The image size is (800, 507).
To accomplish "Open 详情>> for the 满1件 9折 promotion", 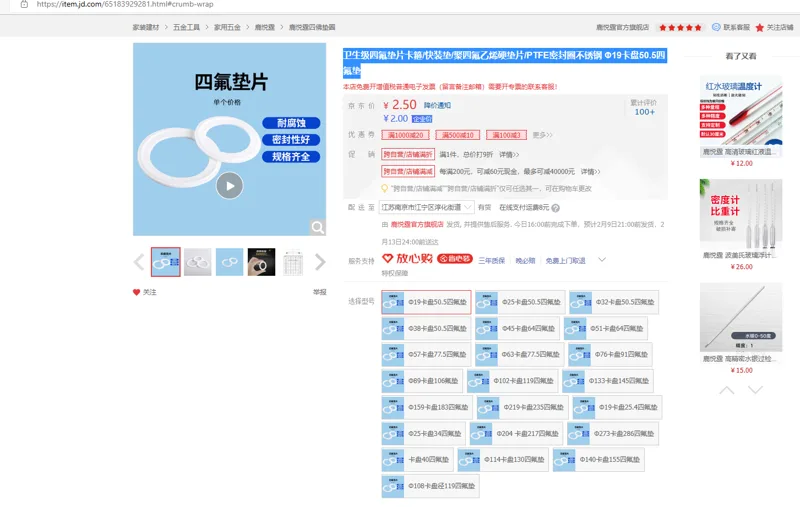I will 509,155.
